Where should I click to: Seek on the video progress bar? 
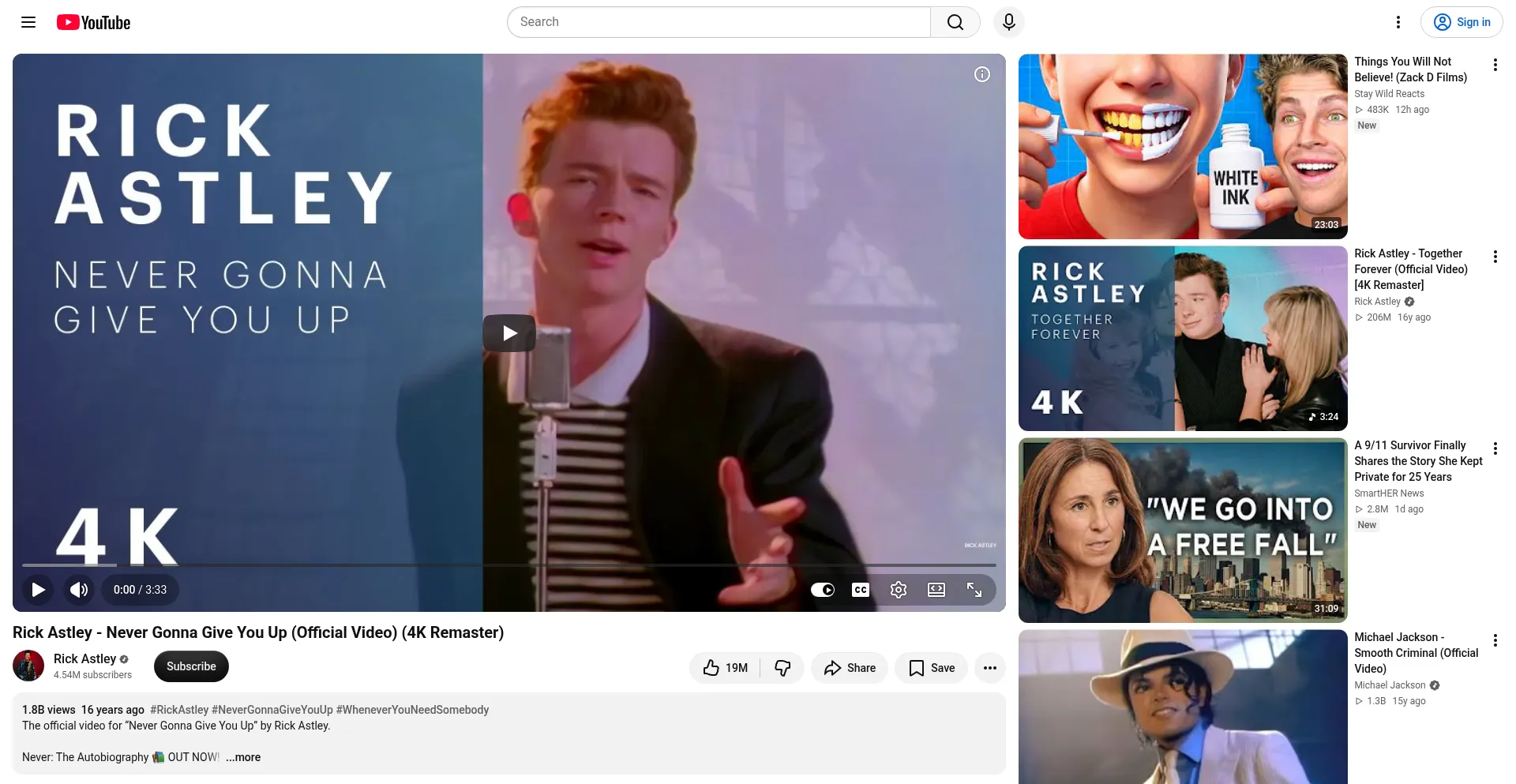click(x=509, y=565)
